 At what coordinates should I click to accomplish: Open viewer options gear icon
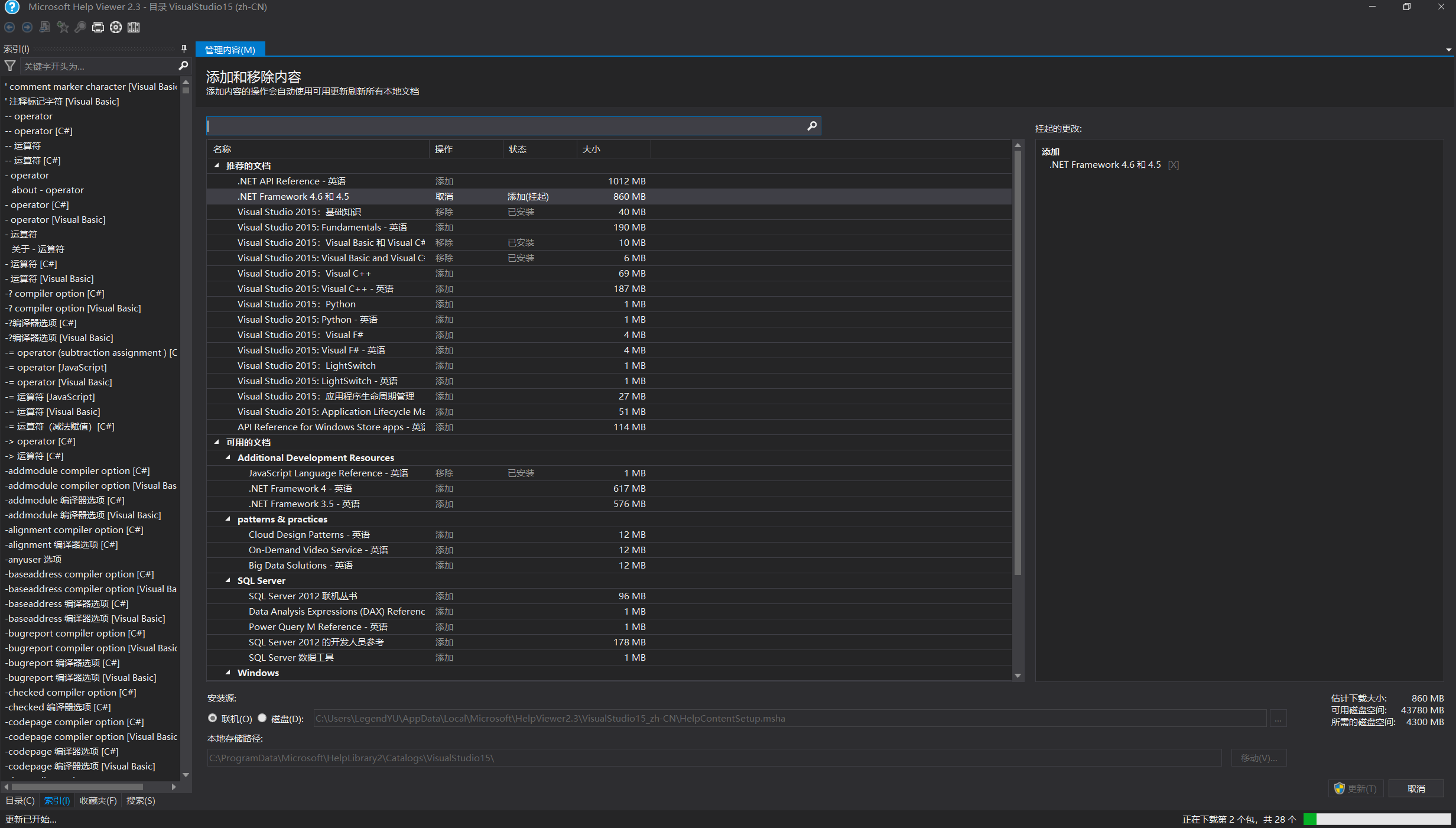(116, 27)
